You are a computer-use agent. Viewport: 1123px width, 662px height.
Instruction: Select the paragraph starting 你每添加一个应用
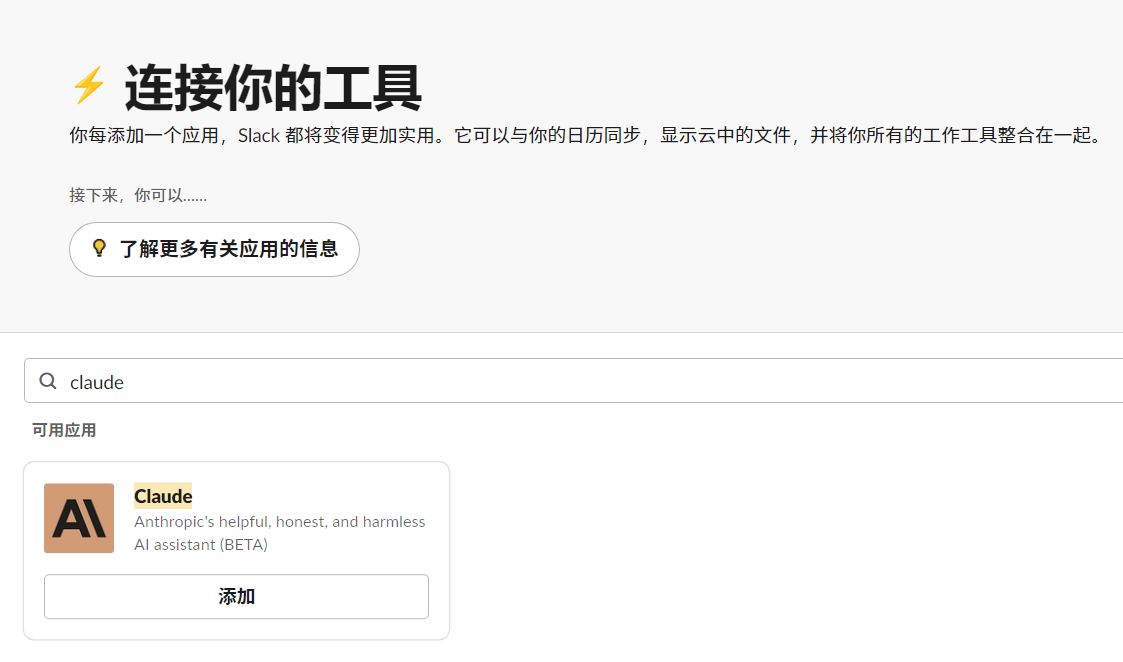(589, 135)
